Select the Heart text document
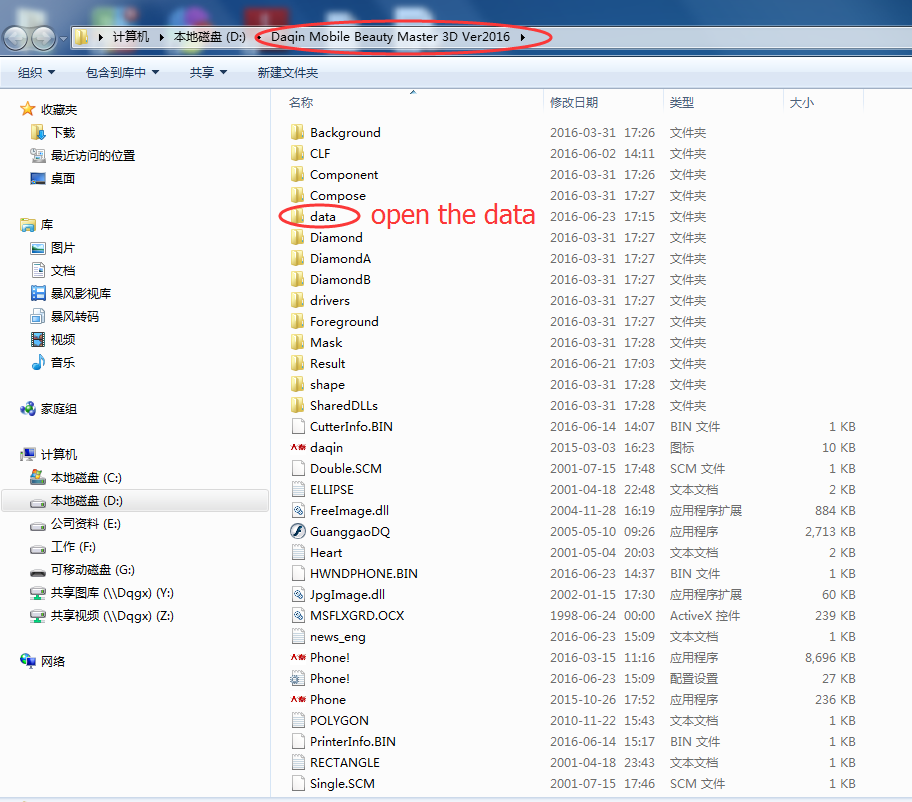The width and height of the screenshot is (912, 802). click(x=326, y=553)
